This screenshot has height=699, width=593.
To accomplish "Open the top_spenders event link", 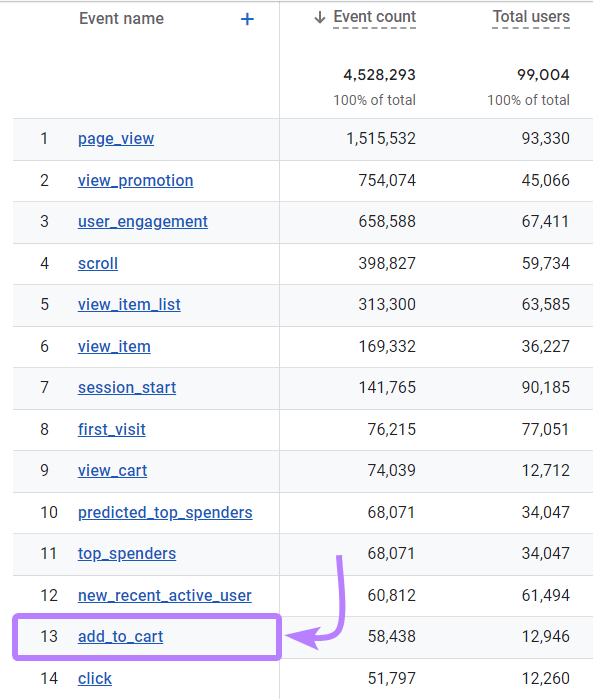I will click(x=127, y=553).
